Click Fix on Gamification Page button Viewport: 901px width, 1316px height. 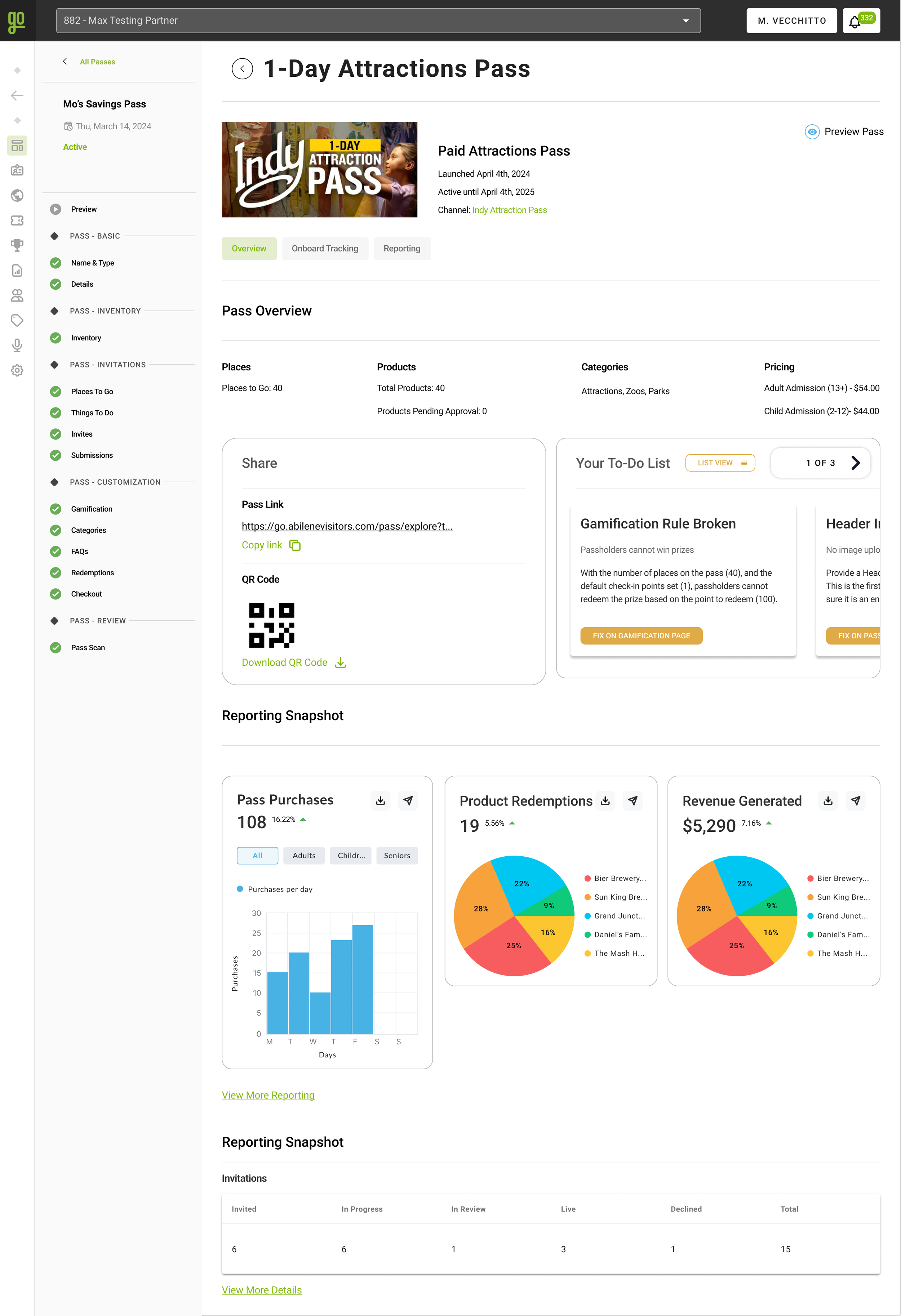click(x=641, y=635)
